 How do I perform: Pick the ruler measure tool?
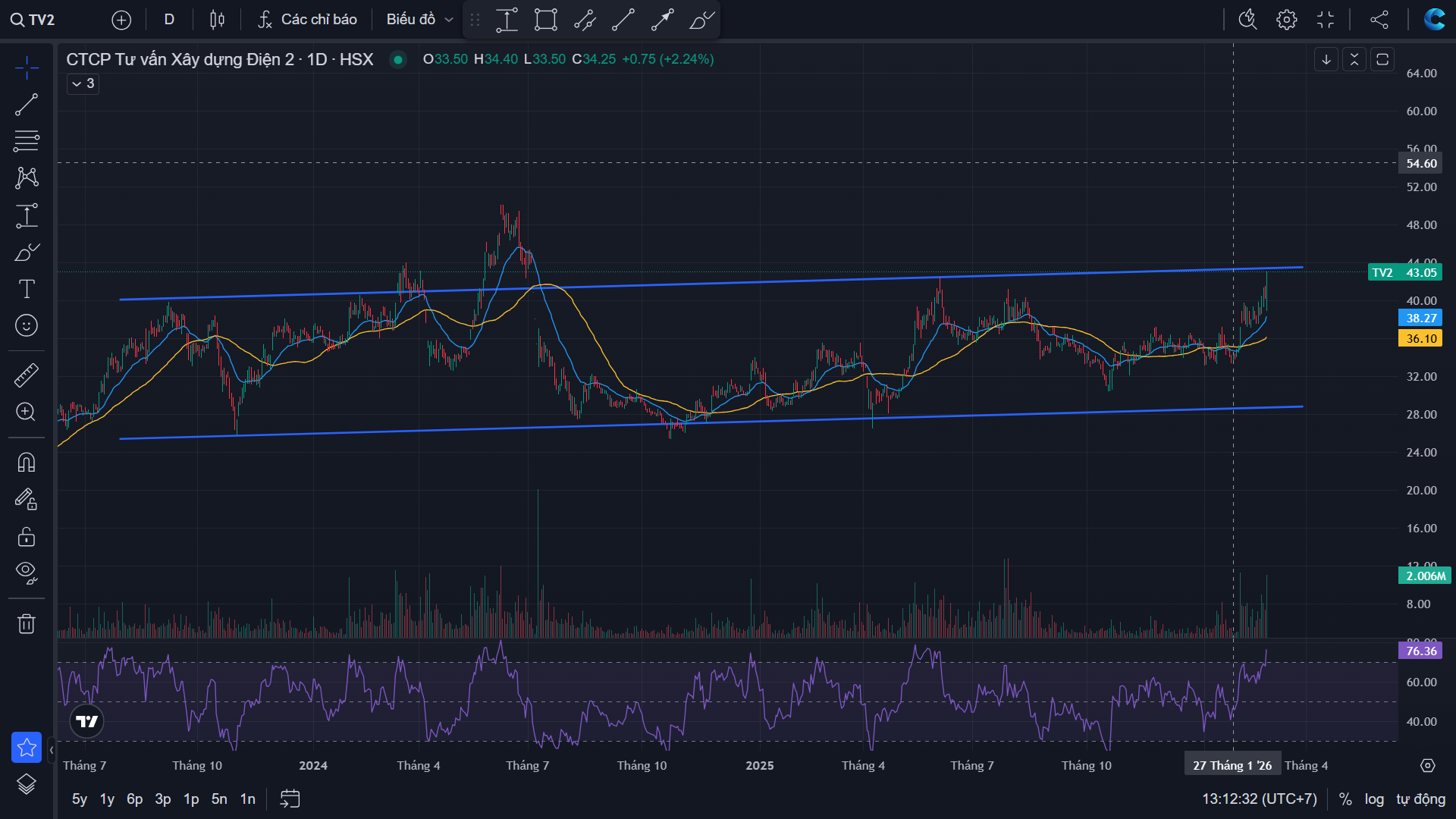[x=27, y=375]
